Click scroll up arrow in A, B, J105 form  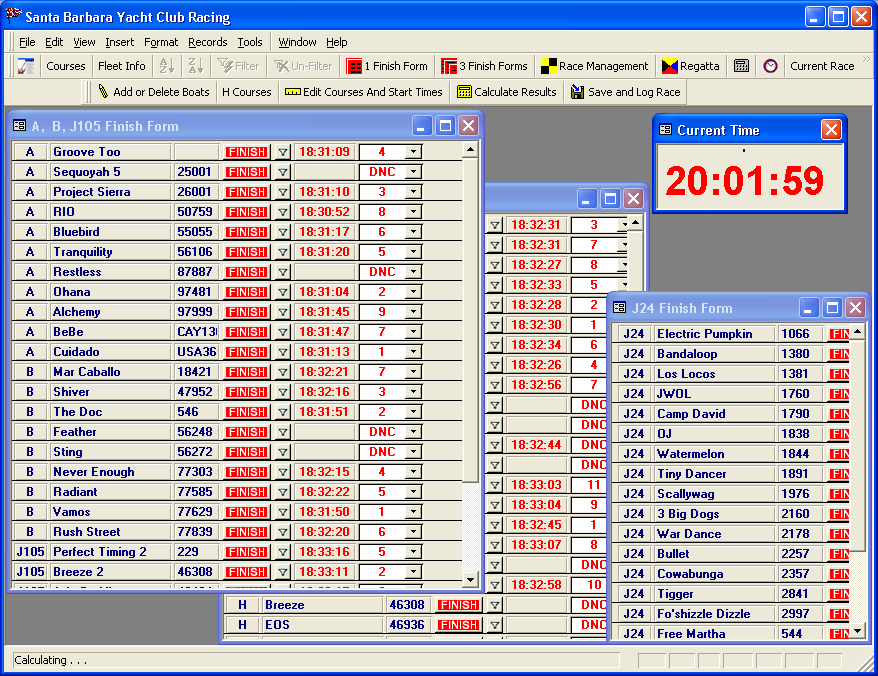[470, 150]
